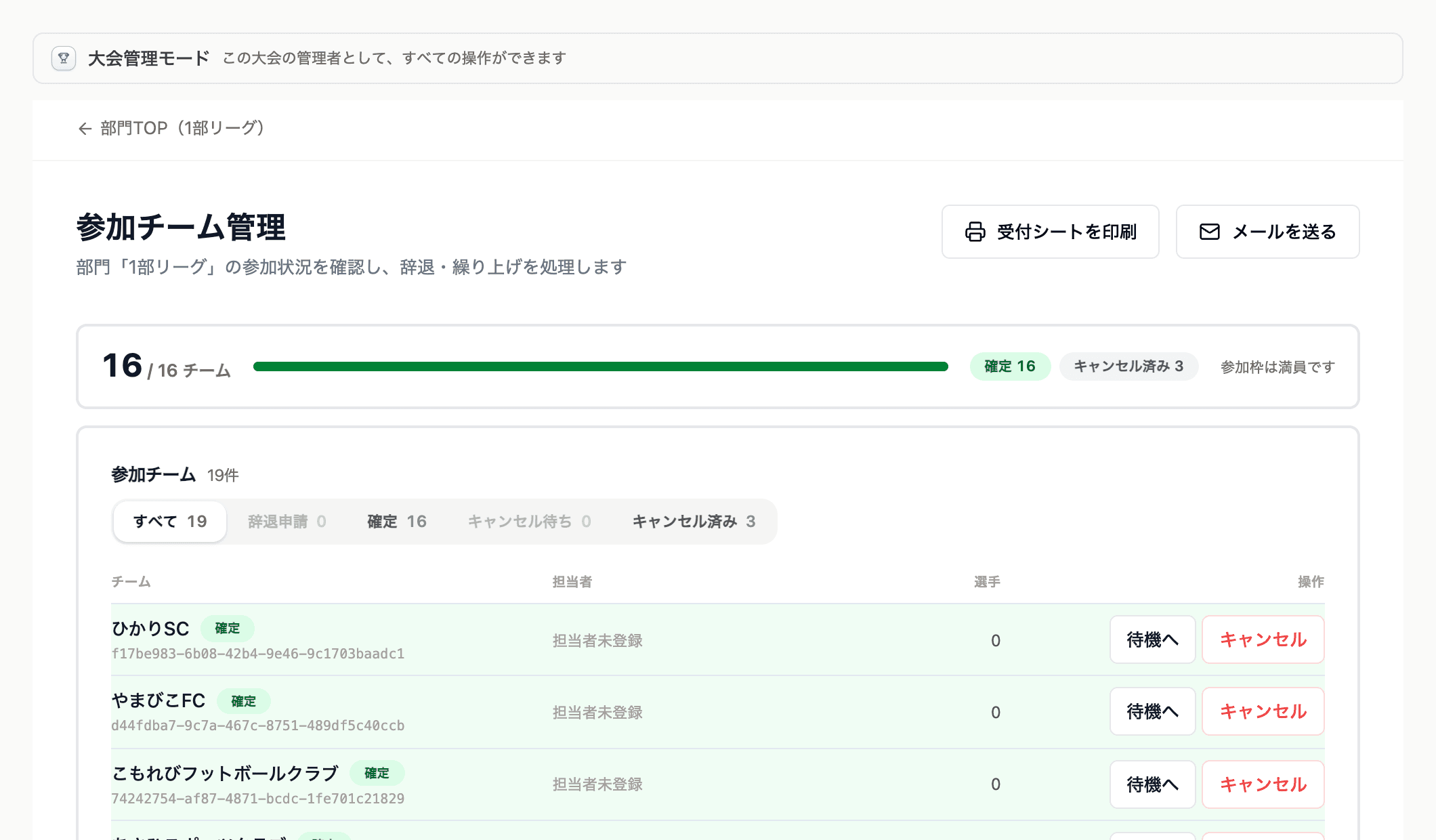Click the back arrow icon before 部門TOP
This screenshot has width=1436, height=840.
click(85, 129)
